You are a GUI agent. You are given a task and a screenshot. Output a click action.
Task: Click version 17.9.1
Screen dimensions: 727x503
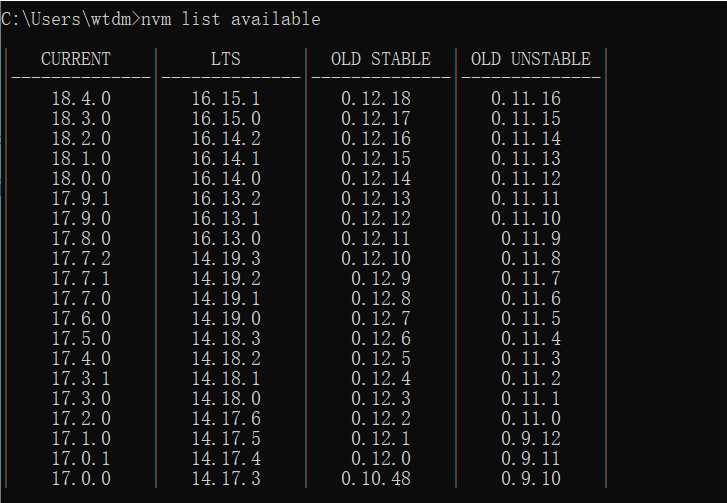point(81,198)
